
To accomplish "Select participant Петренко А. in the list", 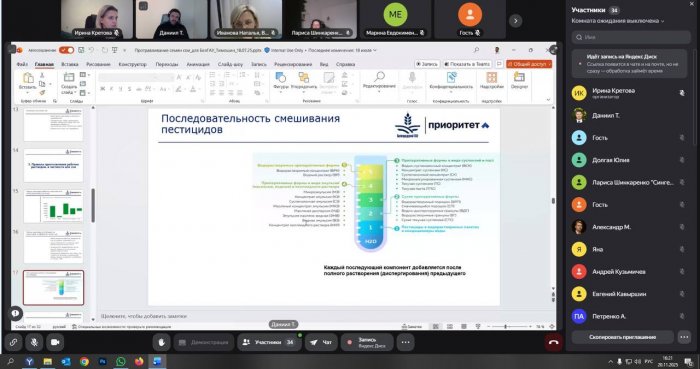I will tap(629, 316).
